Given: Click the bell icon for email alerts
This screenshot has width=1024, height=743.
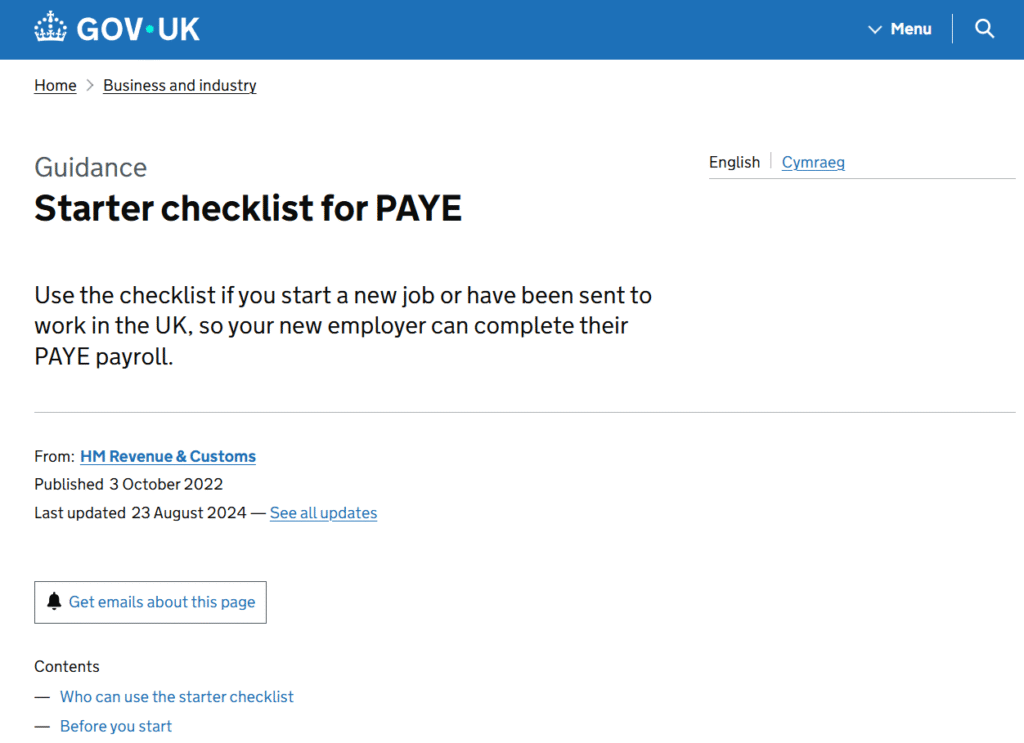Looking at the screenshot, I should point(54,601).
